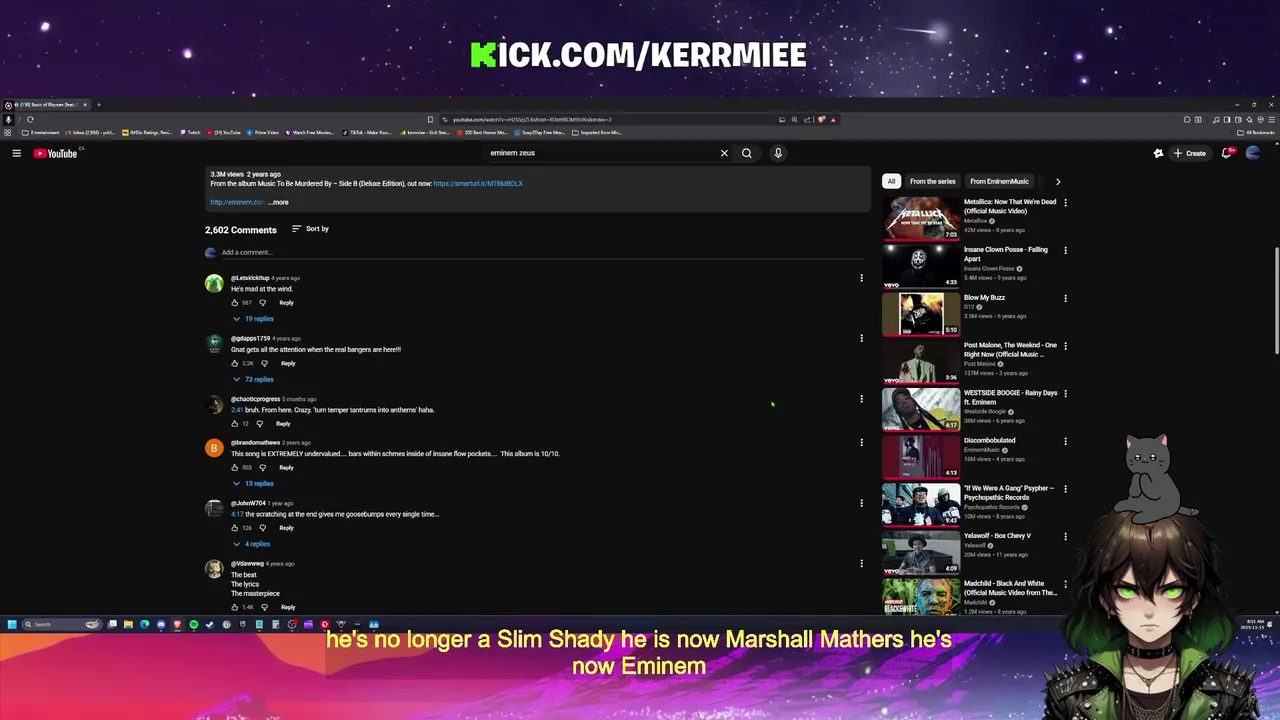The height and width of the screenshot is (720, 1280).
Task: Open options for Discombobulated suggestion
Action: click(1065, 441)
